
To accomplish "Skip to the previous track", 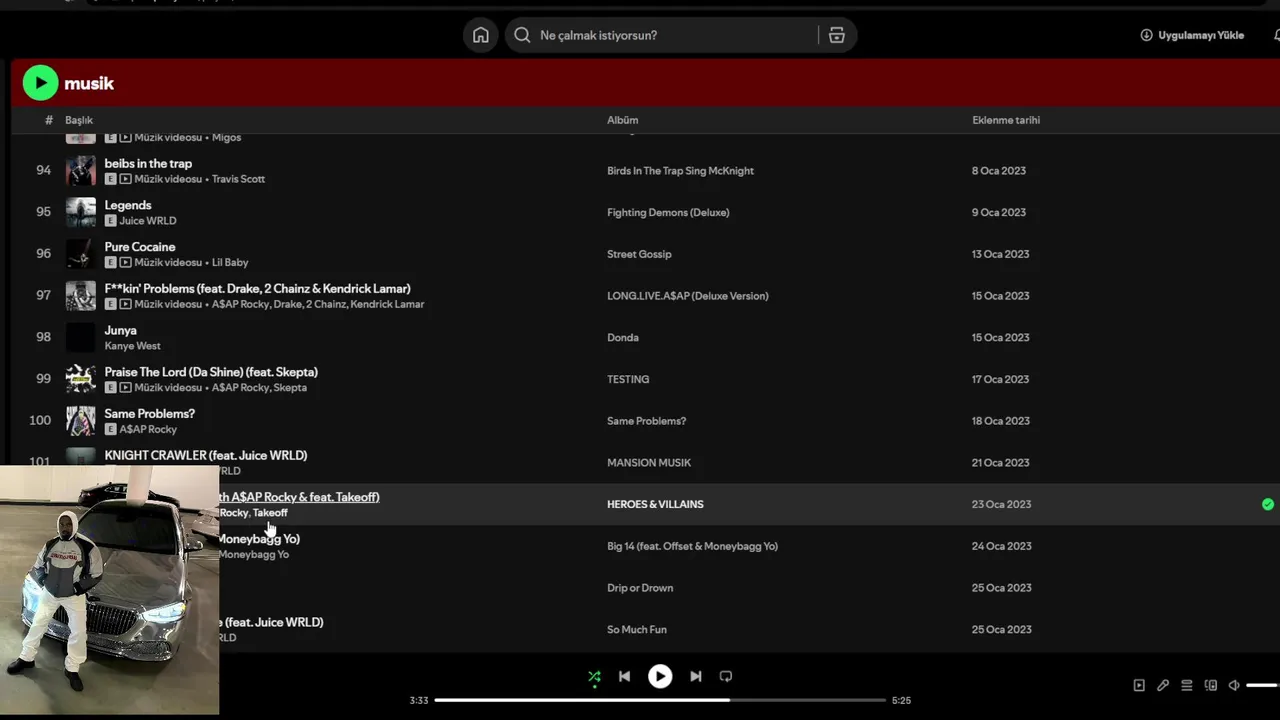I will click(624, 676).
